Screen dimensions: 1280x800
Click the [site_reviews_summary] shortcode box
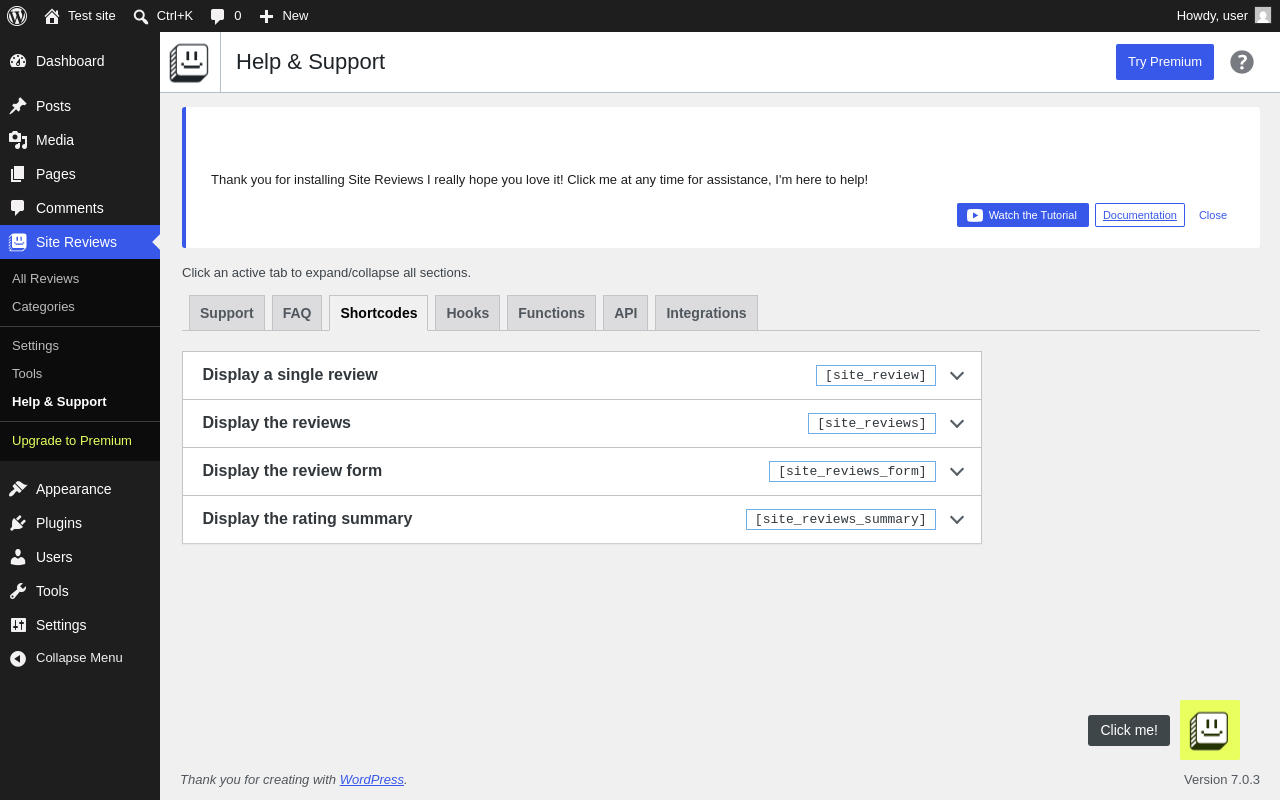841,520
